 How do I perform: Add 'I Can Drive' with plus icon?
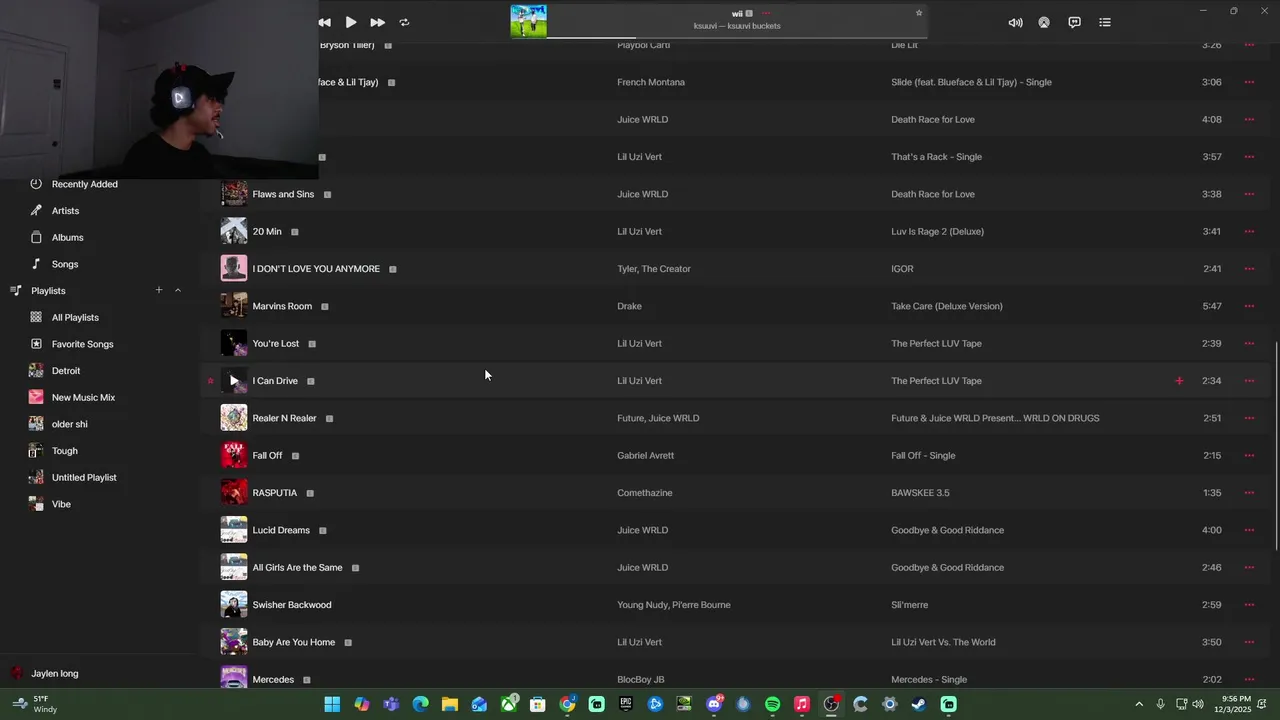[1179, 381]
